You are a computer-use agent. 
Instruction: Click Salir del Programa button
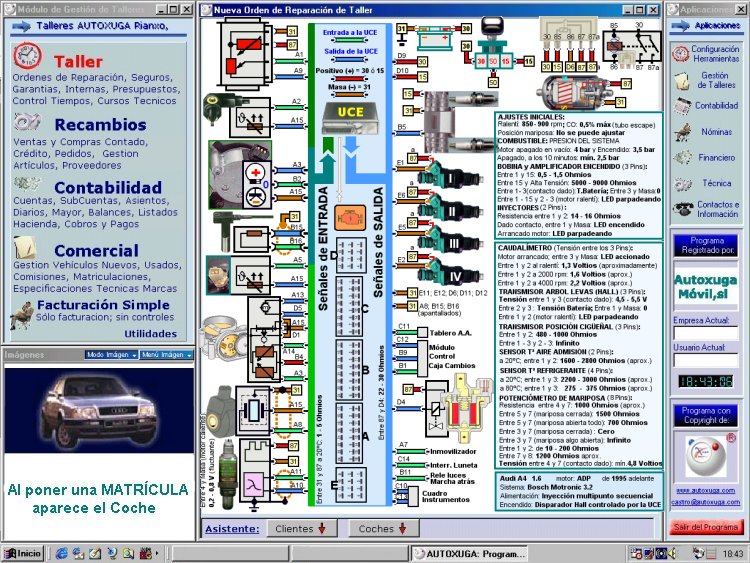tap(706, 527)
